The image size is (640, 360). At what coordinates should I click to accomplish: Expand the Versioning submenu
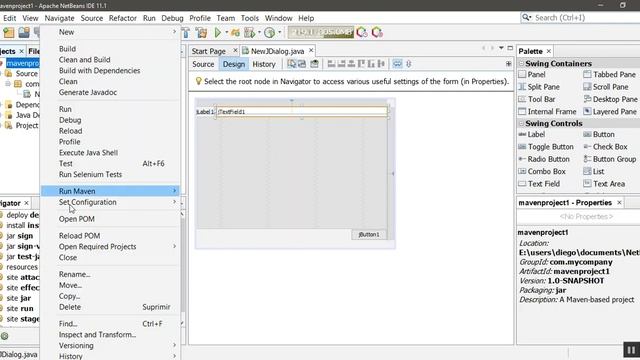coord(174,345)
